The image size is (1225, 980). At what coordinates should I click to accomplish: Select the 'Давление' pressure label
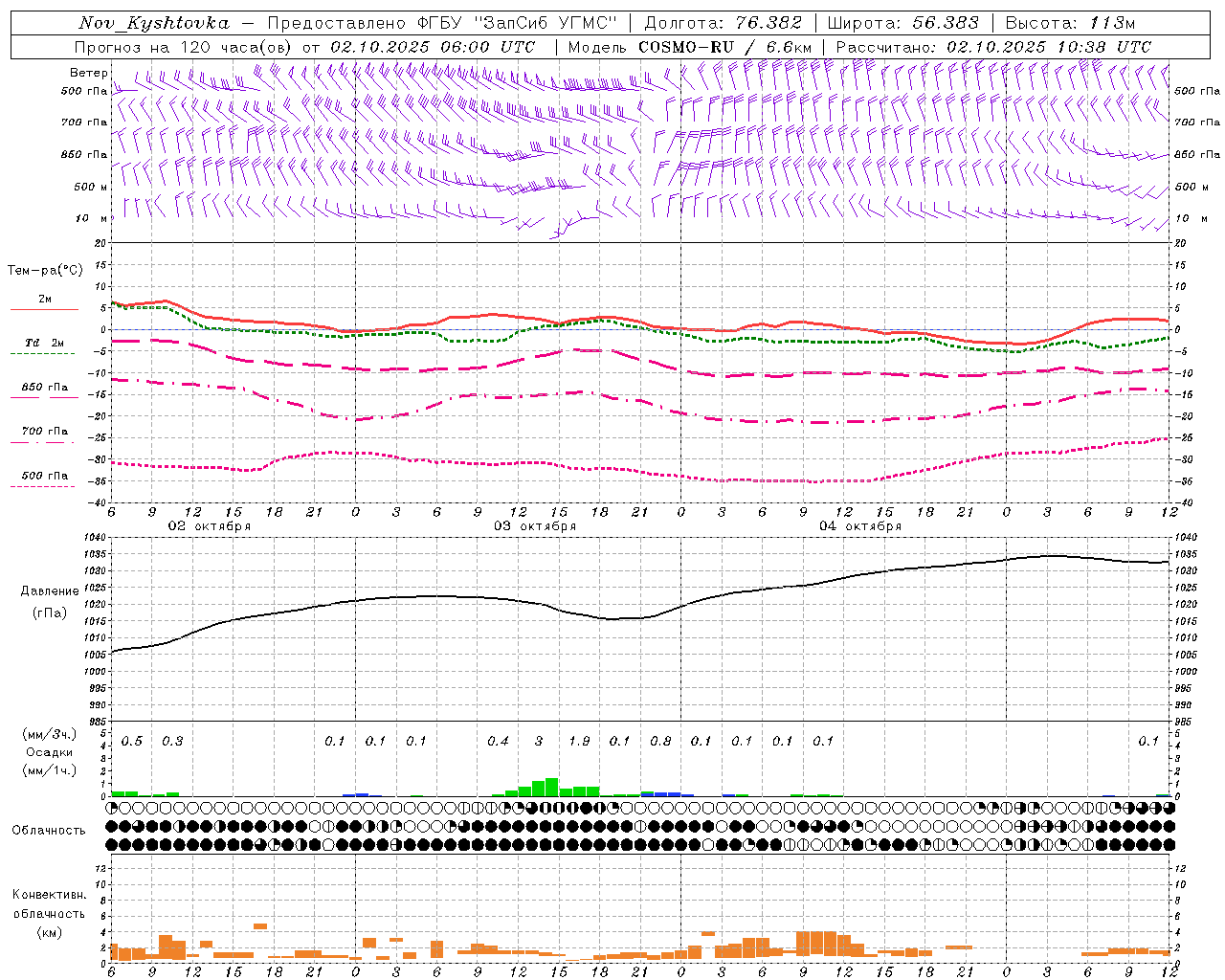(x=50, y=591)
